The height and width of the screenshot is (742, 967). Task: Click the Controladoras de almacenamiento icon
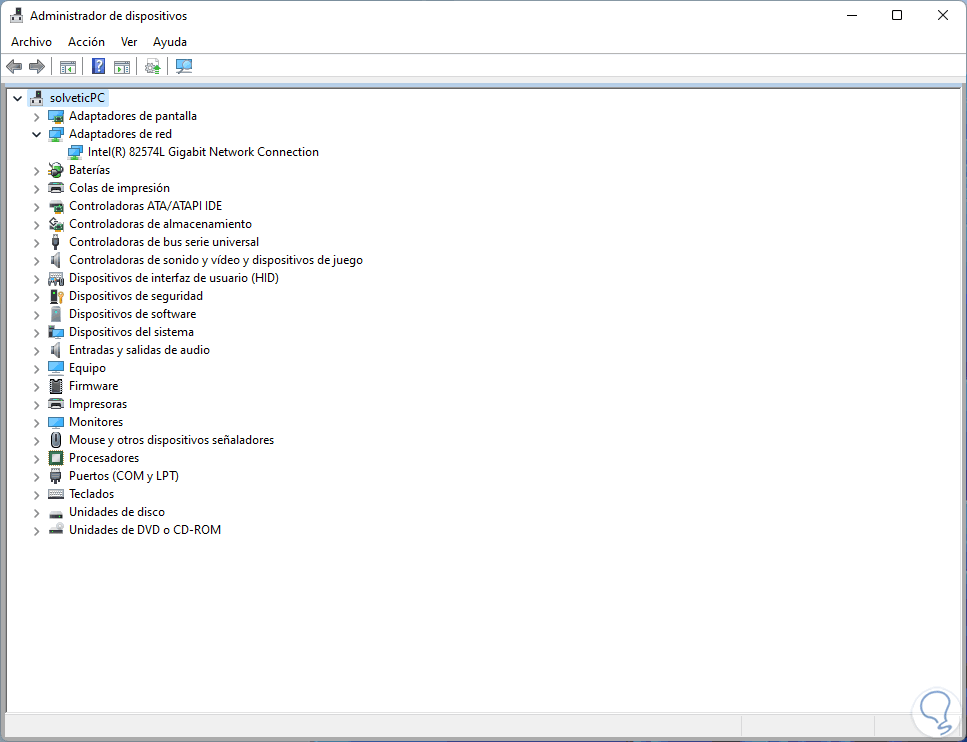click(x=56, y=224)
